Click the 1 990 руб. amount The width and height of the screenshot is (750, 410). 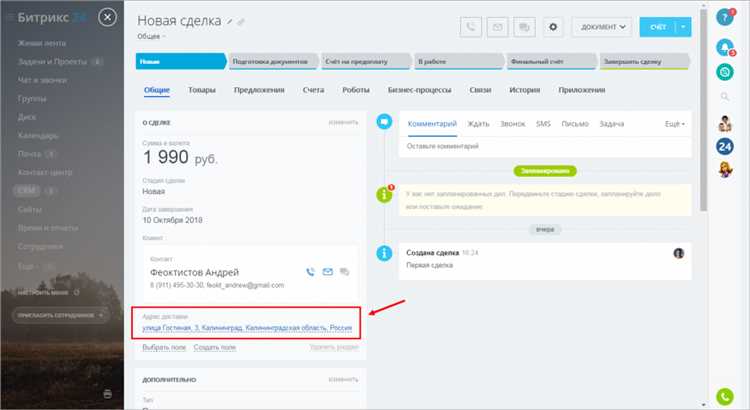coord(180,157)
